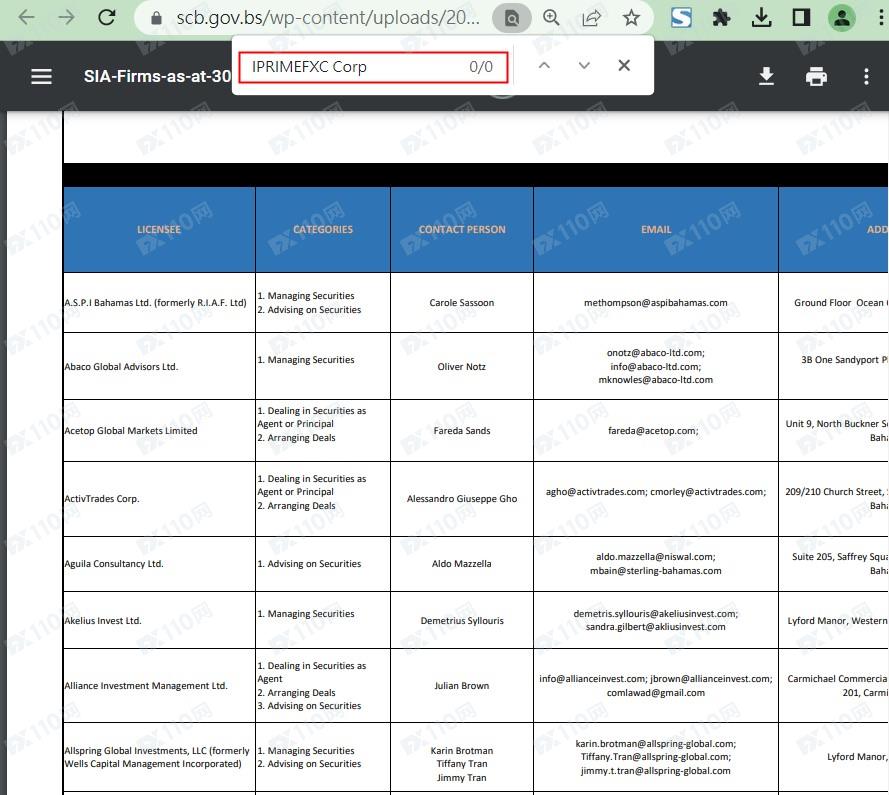Click the LICENSEE column header
Image resolution: width=889 pixels, height=795 pixels.
pyautogui.click(x=159, y=229)
